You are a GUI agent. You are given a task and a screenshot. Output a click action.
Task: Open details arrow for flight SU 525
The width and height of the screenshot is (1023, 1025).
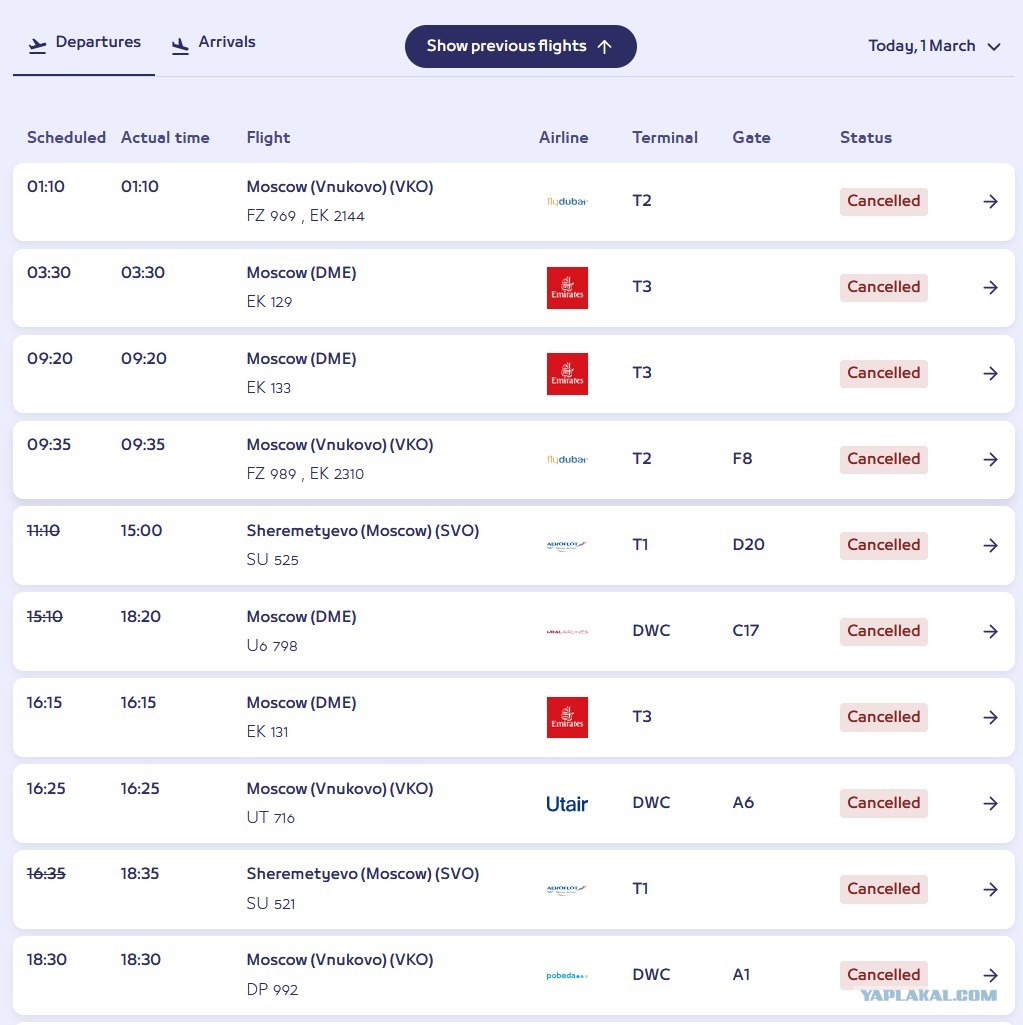tap(990, 545)
